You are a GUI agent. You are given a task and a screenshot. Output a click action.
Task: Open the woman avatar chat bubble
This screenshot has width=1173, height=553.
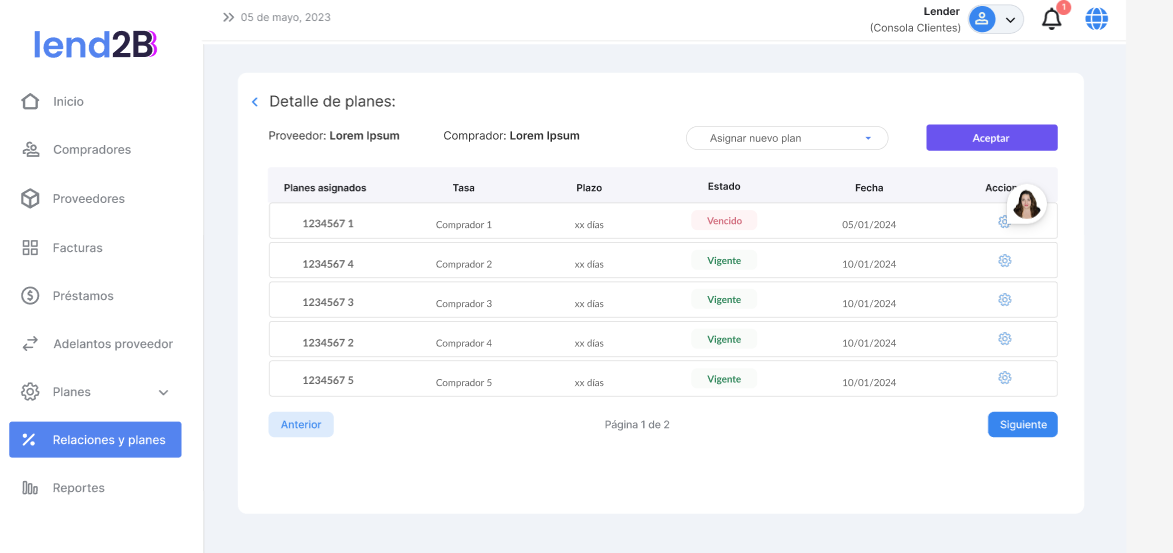(1026, 203)
